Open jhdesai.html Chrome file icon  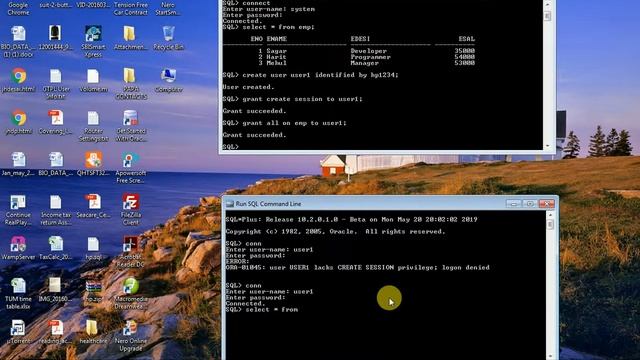pyautogui.click(x=18, y=76)
